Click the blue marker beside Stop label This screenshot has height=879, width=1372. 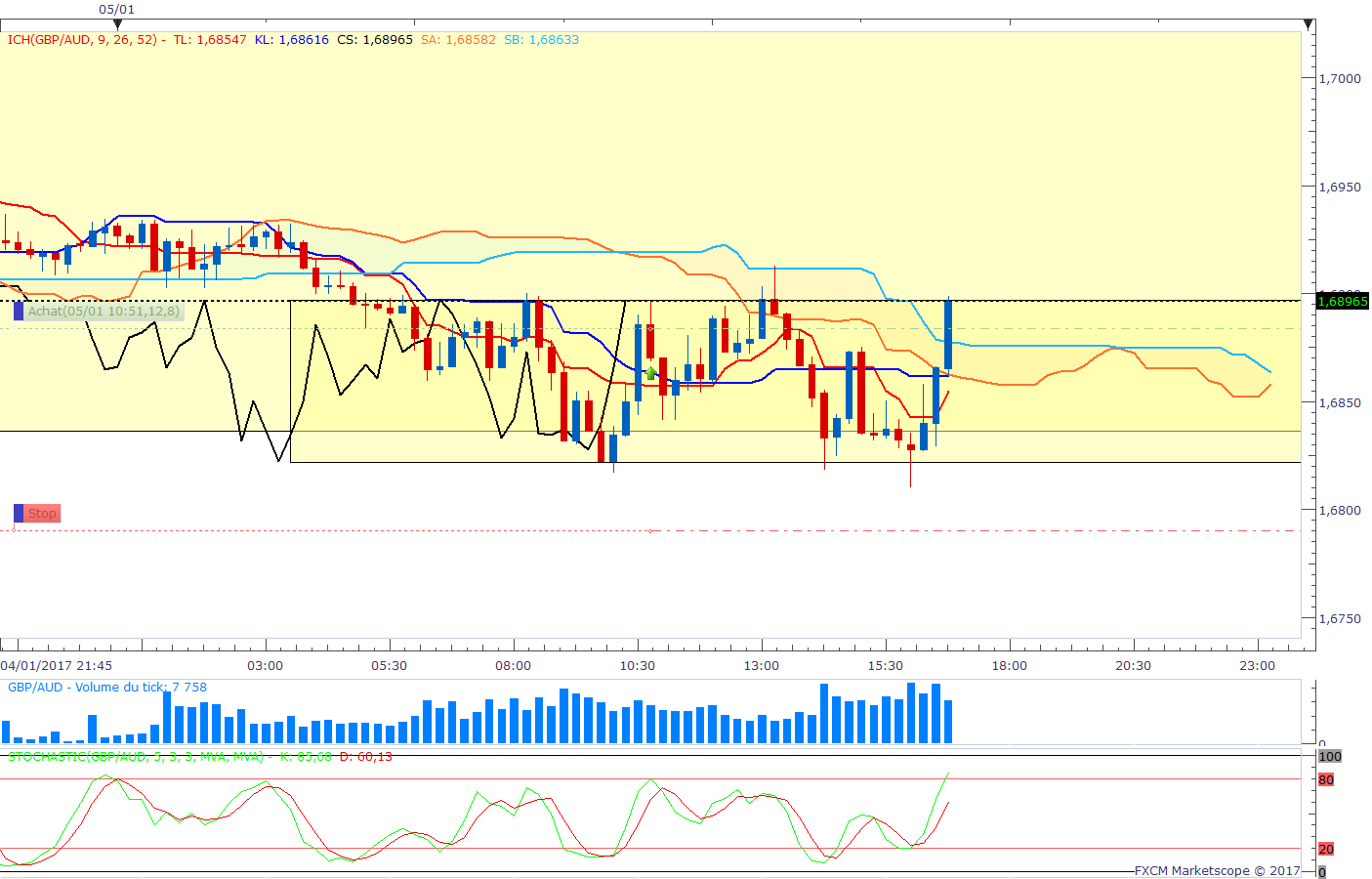click(x=19, y=514)
